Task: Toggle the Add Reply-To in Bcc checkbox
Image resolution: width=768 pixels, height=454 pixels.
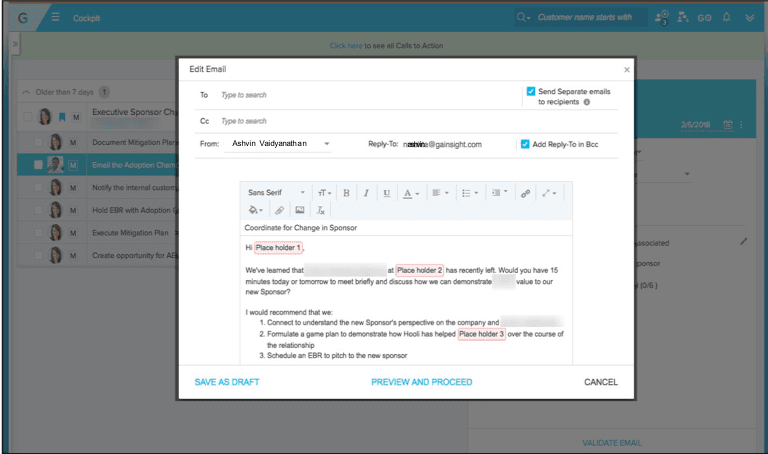Action: click(525, 144)
